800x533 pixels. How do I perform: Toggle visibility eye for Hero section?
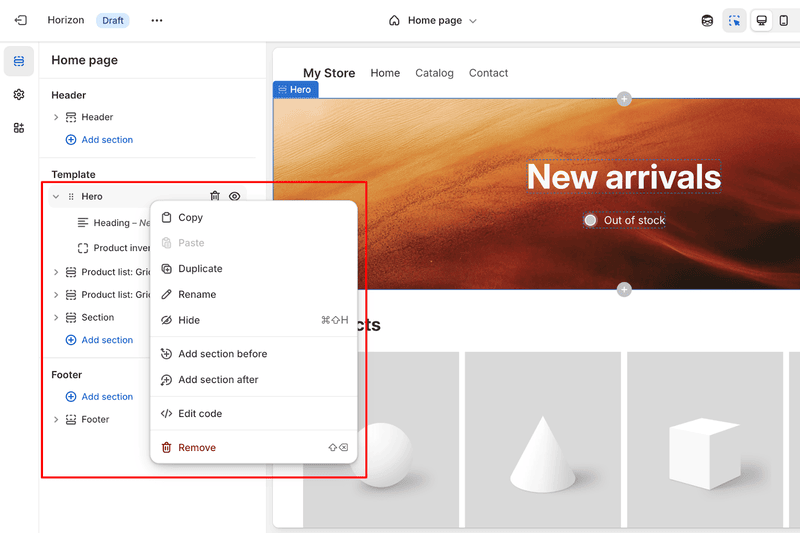point(235,197)
